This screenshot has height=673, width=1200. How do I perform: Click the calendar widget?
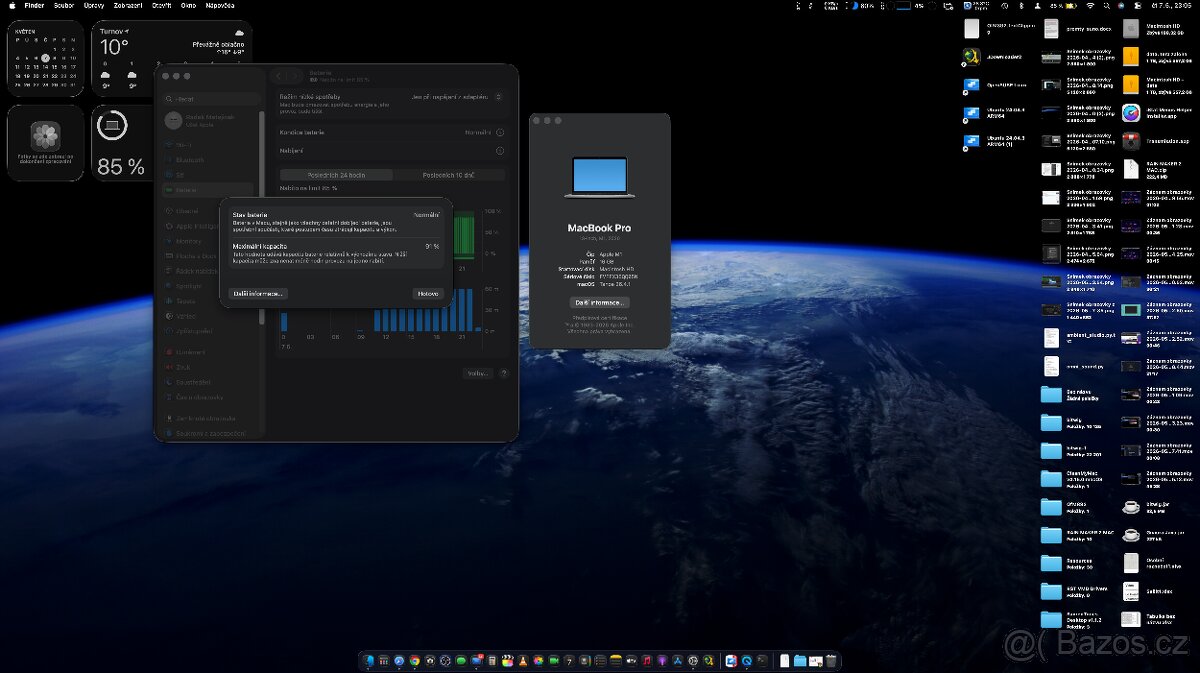click(x=45, y=58)
